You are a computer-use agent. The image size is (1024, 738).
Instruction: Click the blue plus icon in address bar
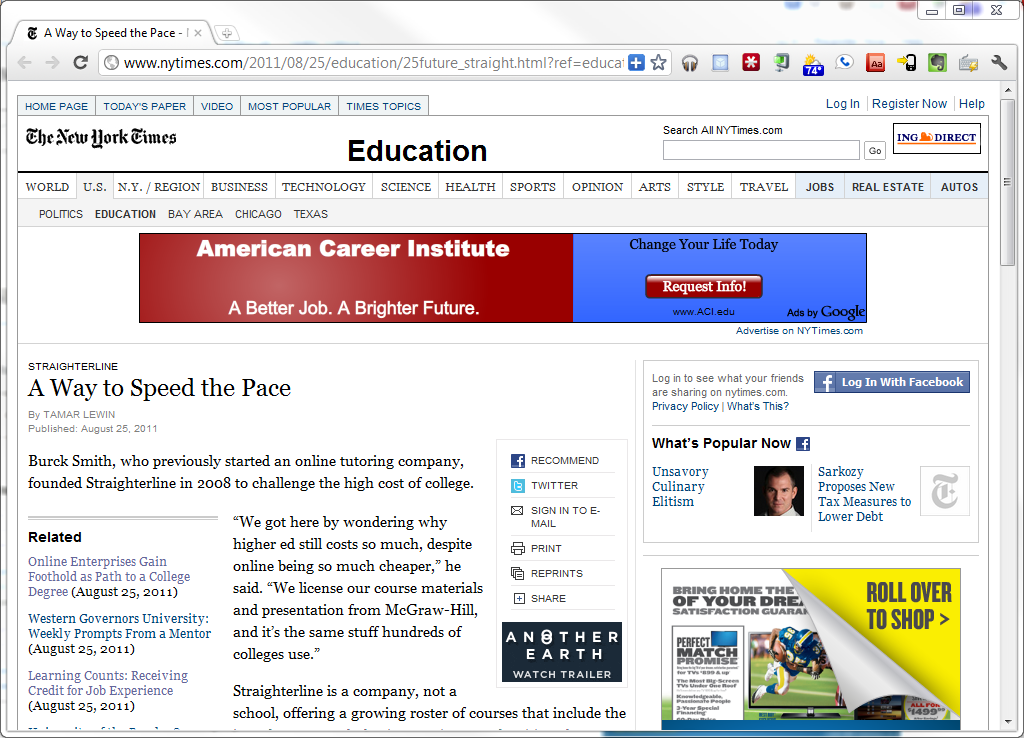[636, 63]
